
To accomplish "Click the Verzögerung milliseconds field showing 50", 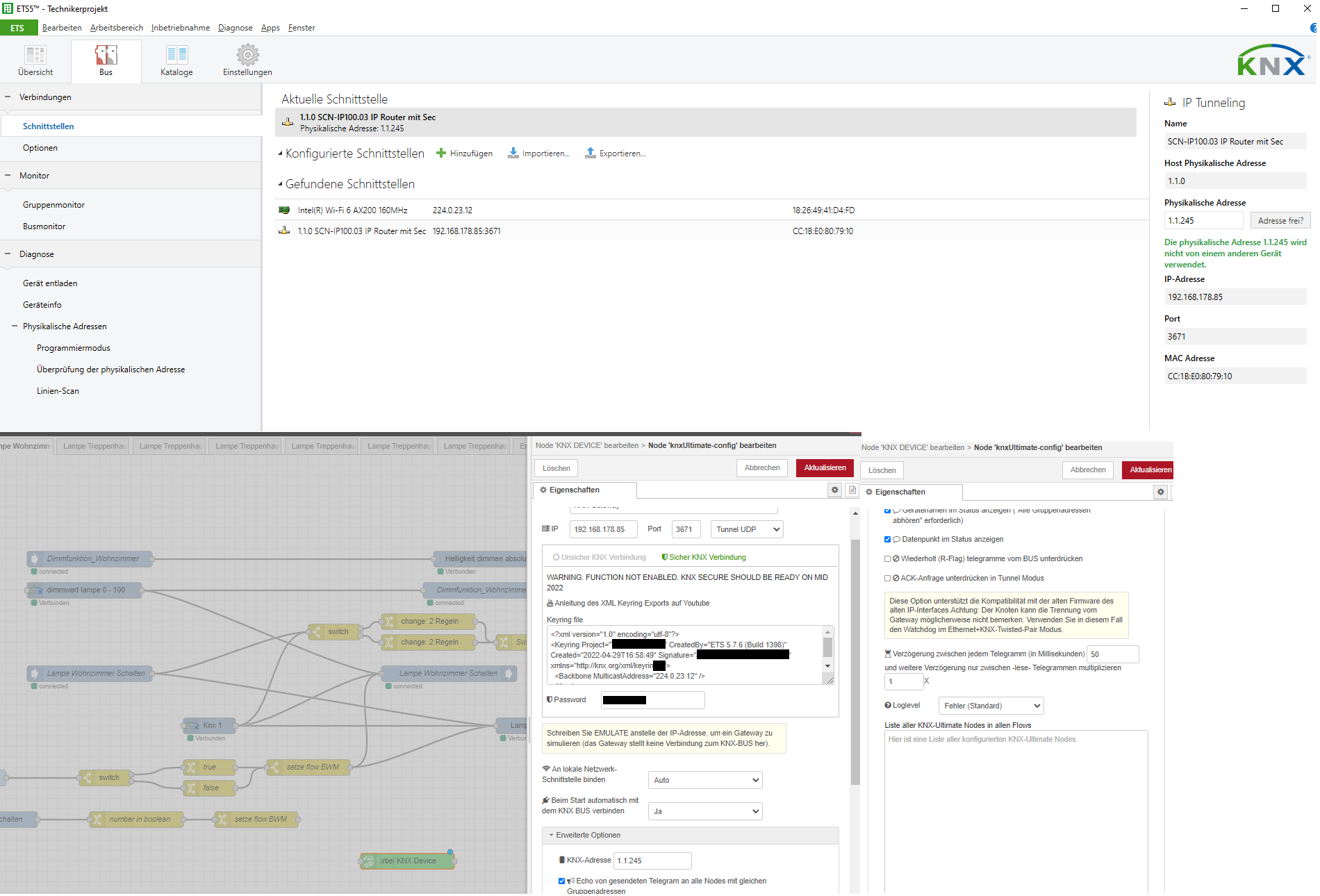I will [1113, 654].
